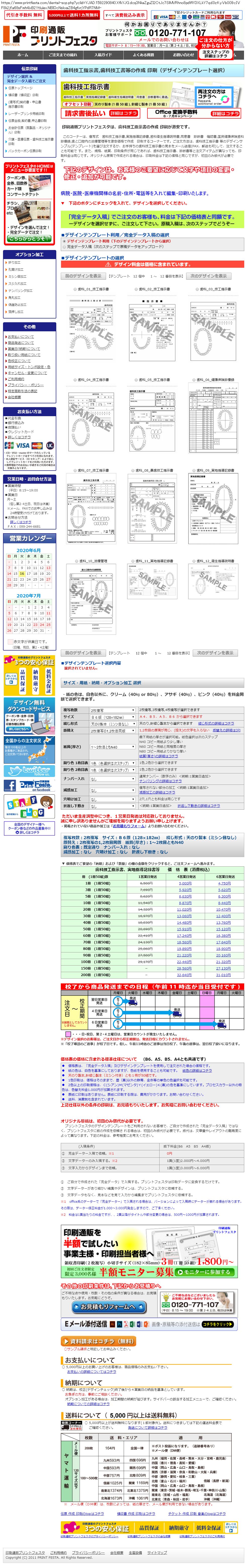Choose 完全データ入稿 radio option

coord(64,246)
